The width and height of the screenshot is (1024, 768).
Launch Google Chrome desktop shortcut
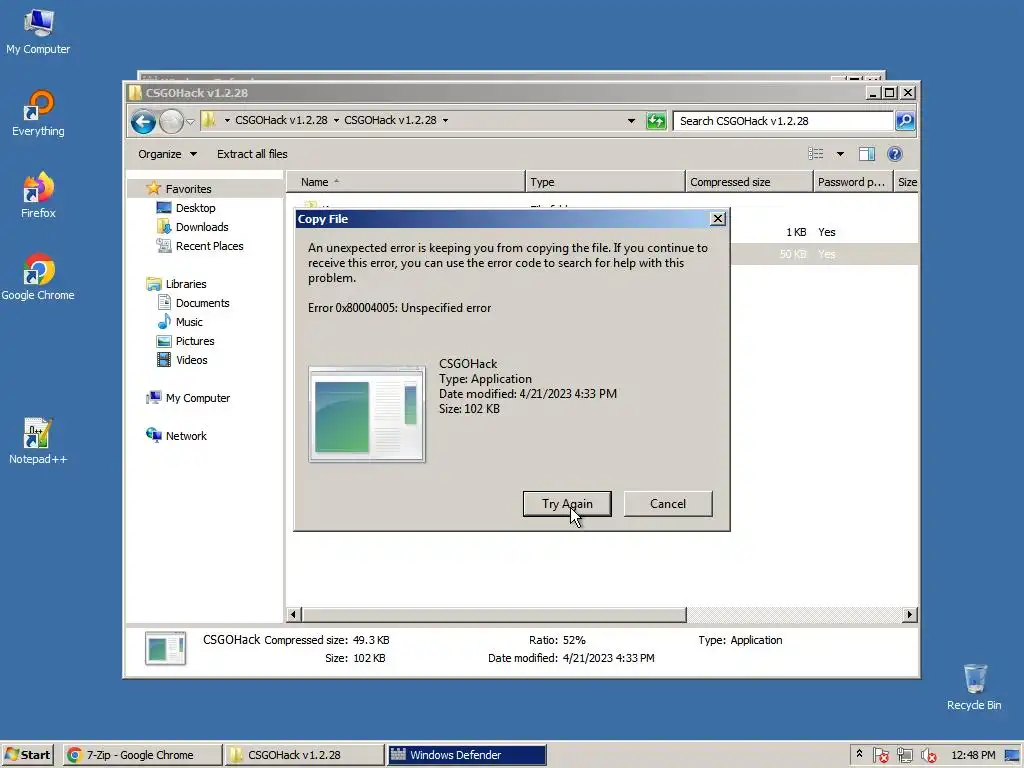pyautogui.click(x=38, y=278)
